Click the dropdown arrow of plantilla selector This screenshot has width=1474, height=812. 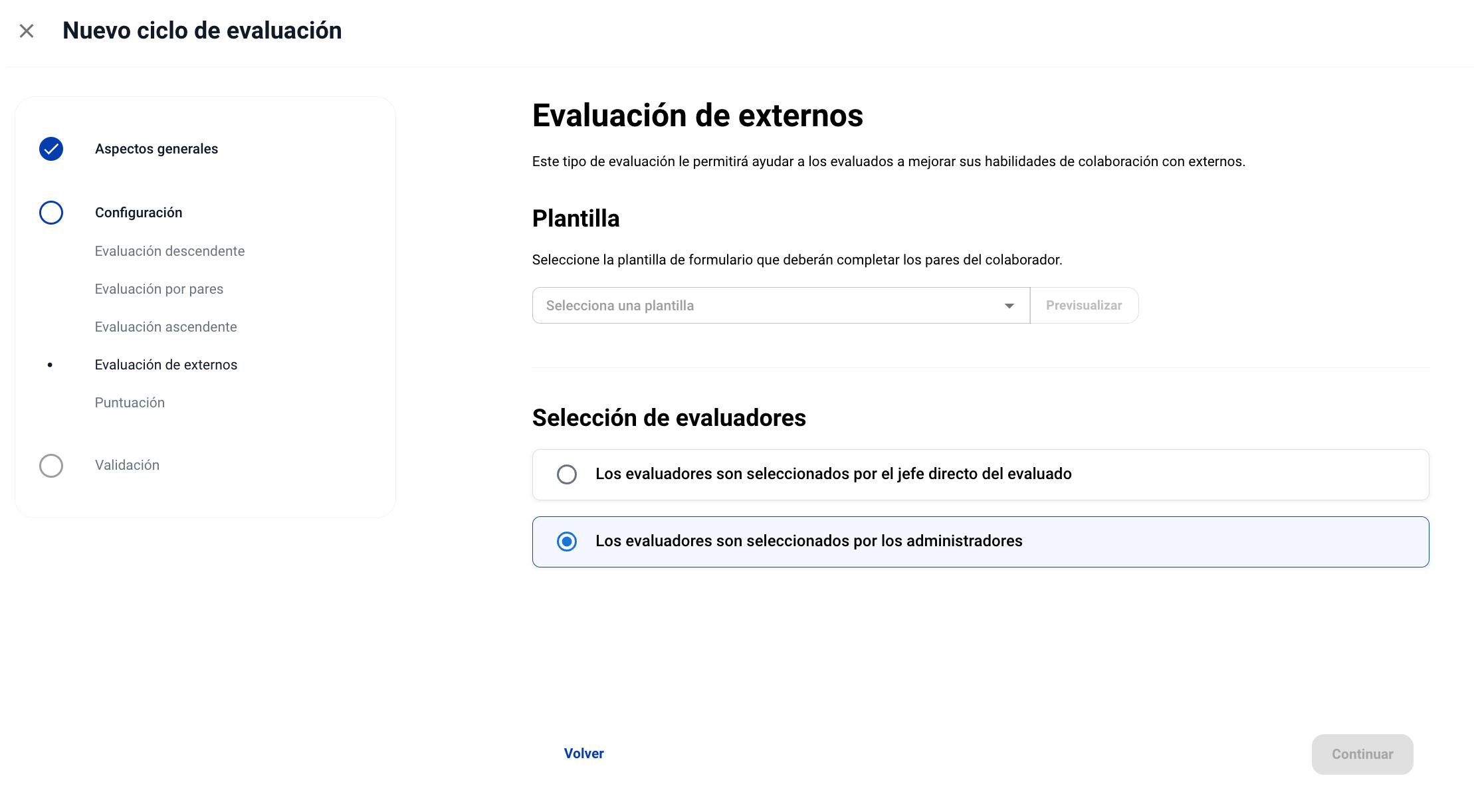(x=1009, y=306)
